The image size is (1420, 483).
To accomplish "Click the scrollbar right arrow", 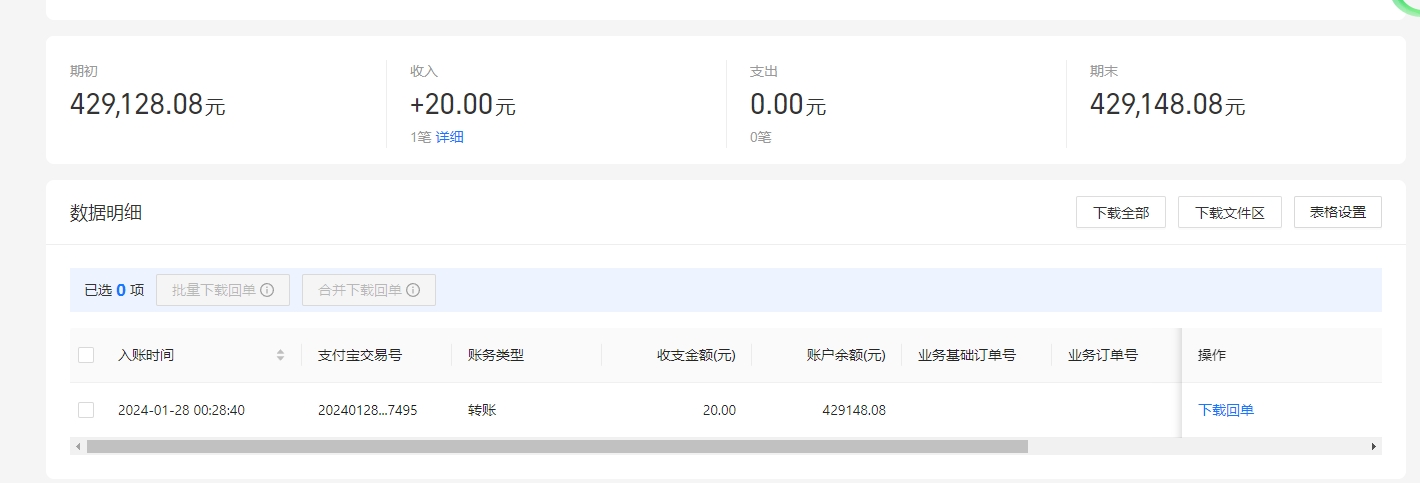I will [1374, 446].
